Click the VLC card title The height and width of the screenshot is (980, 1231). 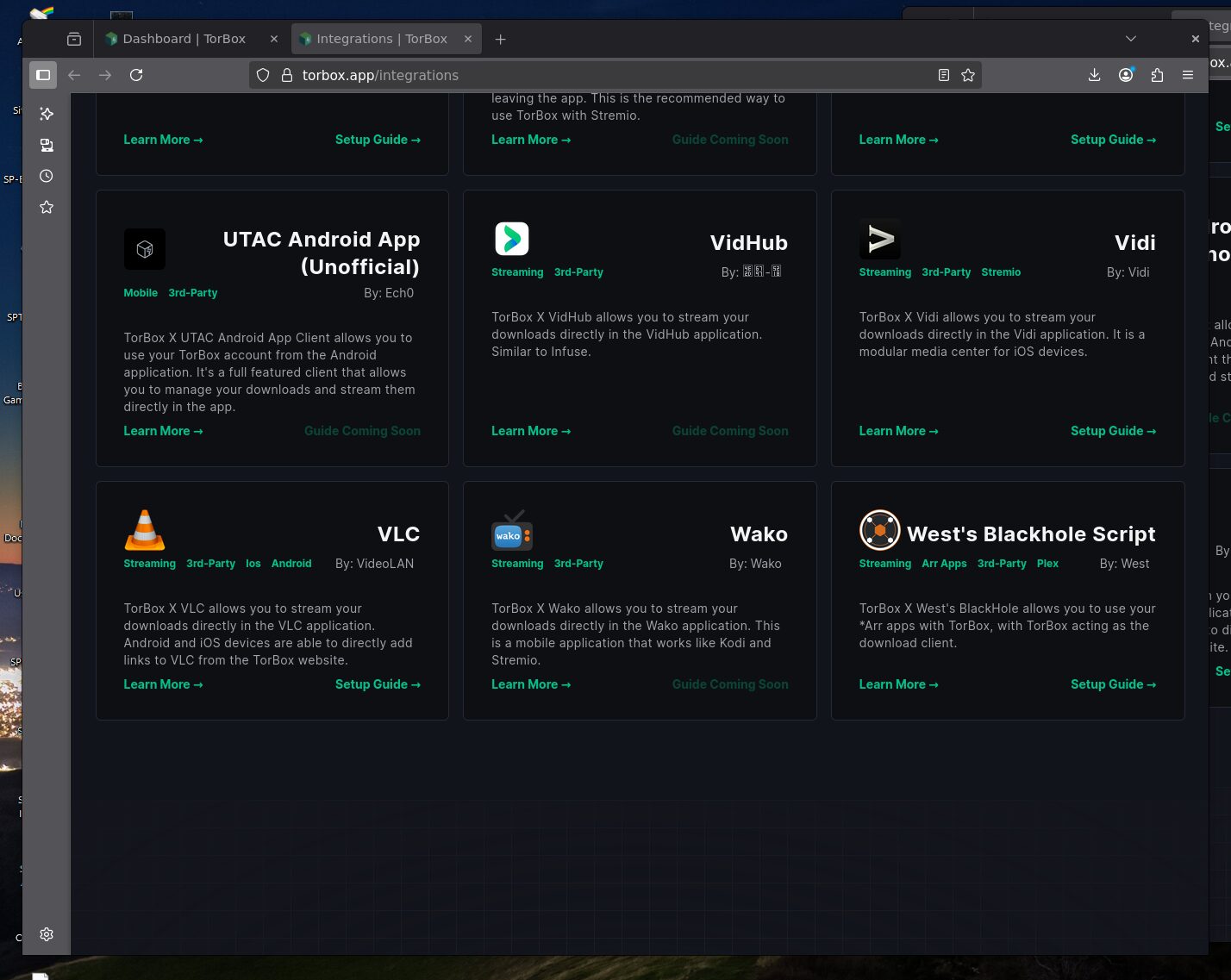[x=398, y=534]
